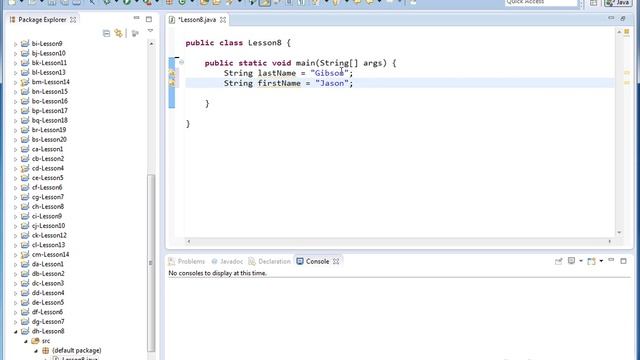Image resolution: width=640 pixels, height=360 pixels.
Task: Click the dc-Lesson3 project folder icon
Action: [25, 283]
